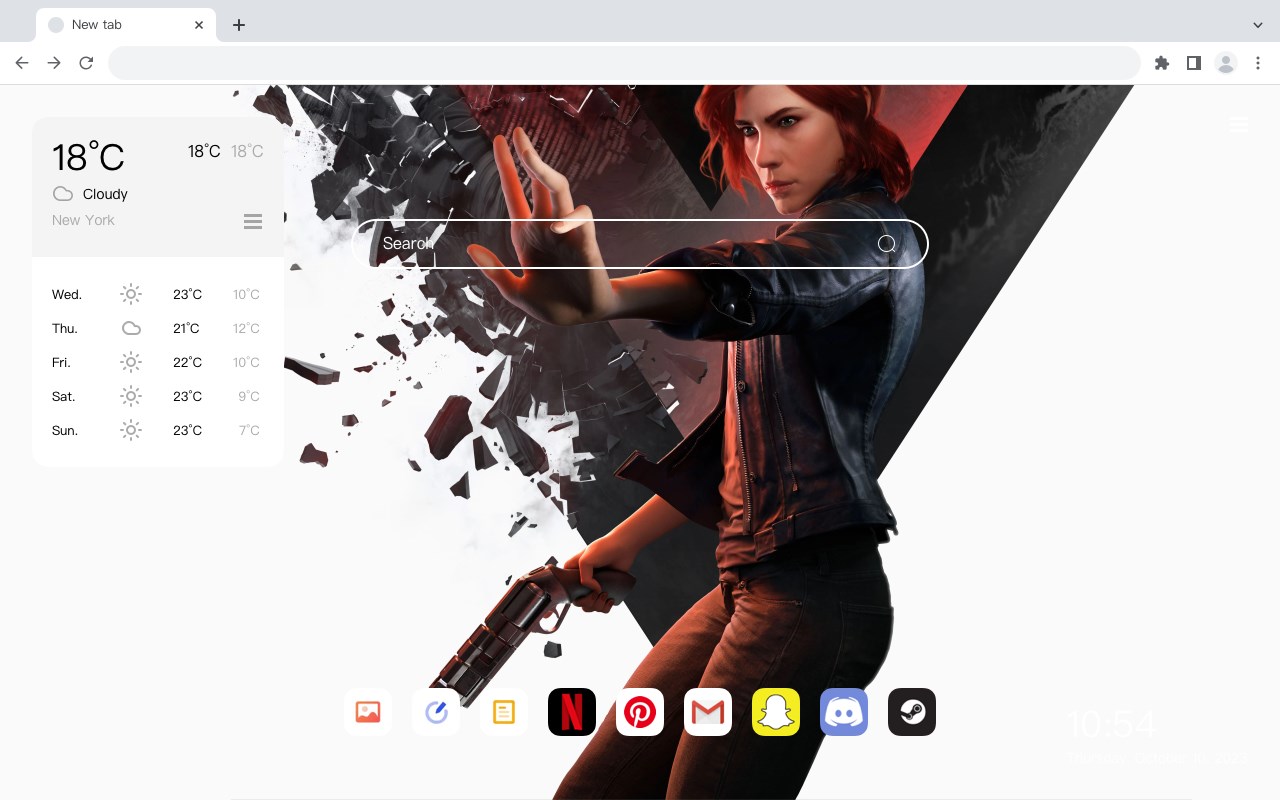
Task: Open the page hamburger menu at top right
Action: point(1238,124)
